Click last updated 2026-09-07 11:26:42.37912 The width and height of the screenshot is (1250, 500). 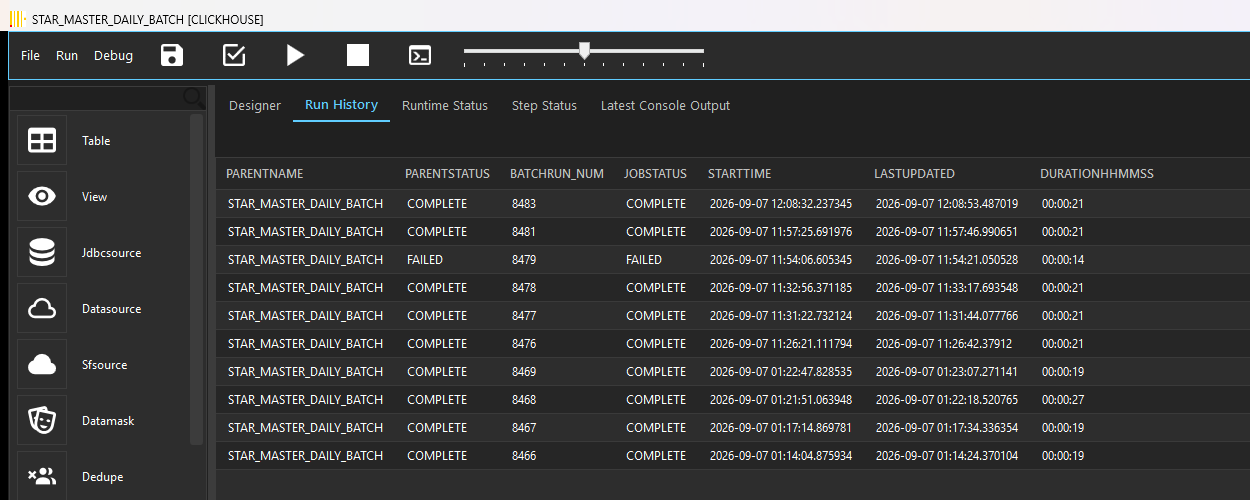pos(944,344)
